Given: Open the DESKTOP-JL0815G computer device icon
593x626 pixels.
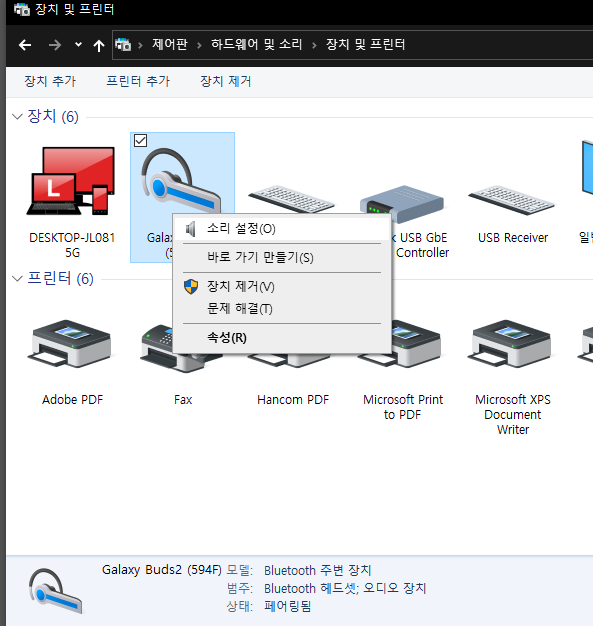Looking at the screenshot, I should [x=71, y=181].
